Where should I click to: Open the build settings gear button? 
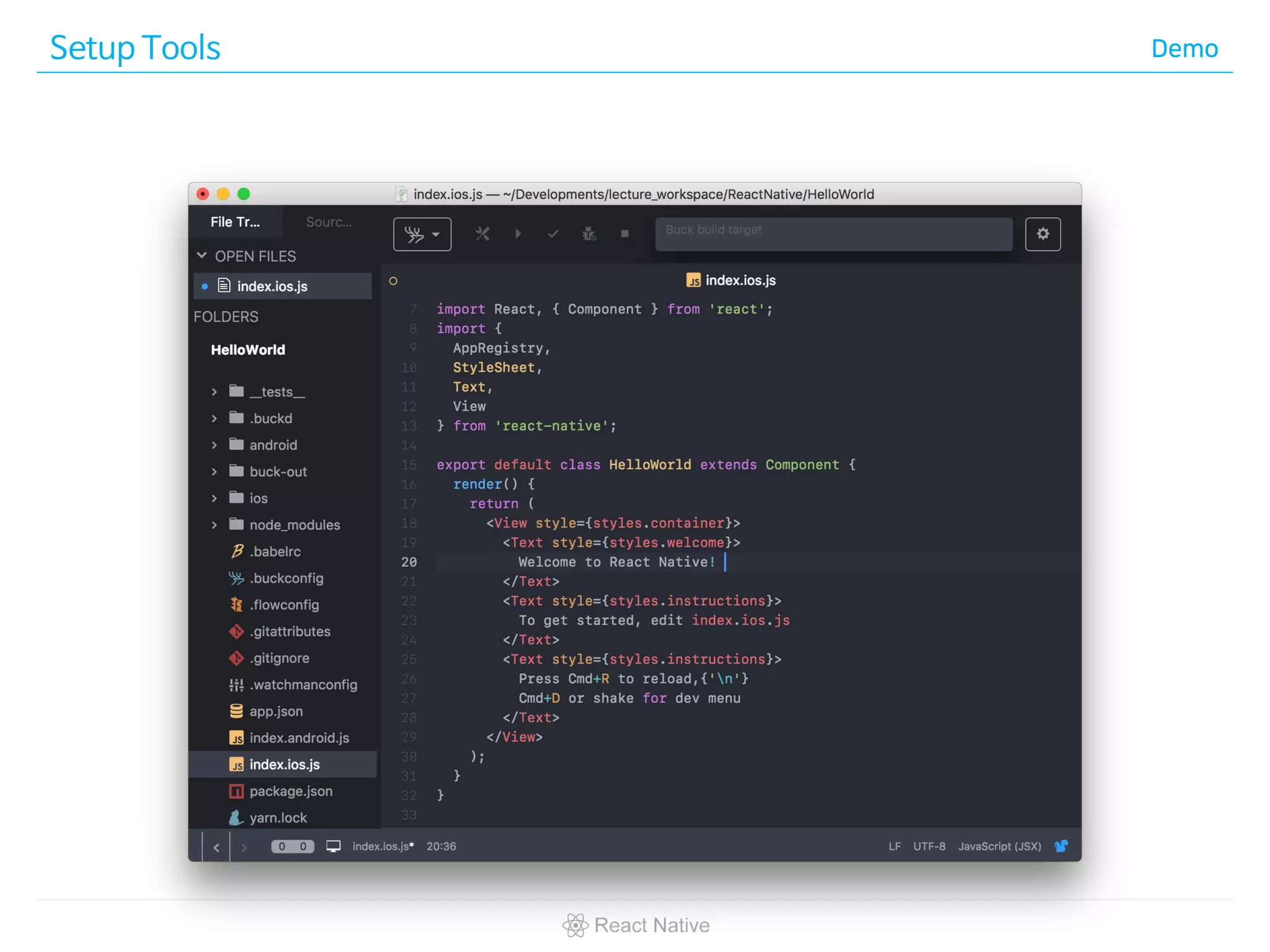pyautogui.click(x=1042, y=234)
